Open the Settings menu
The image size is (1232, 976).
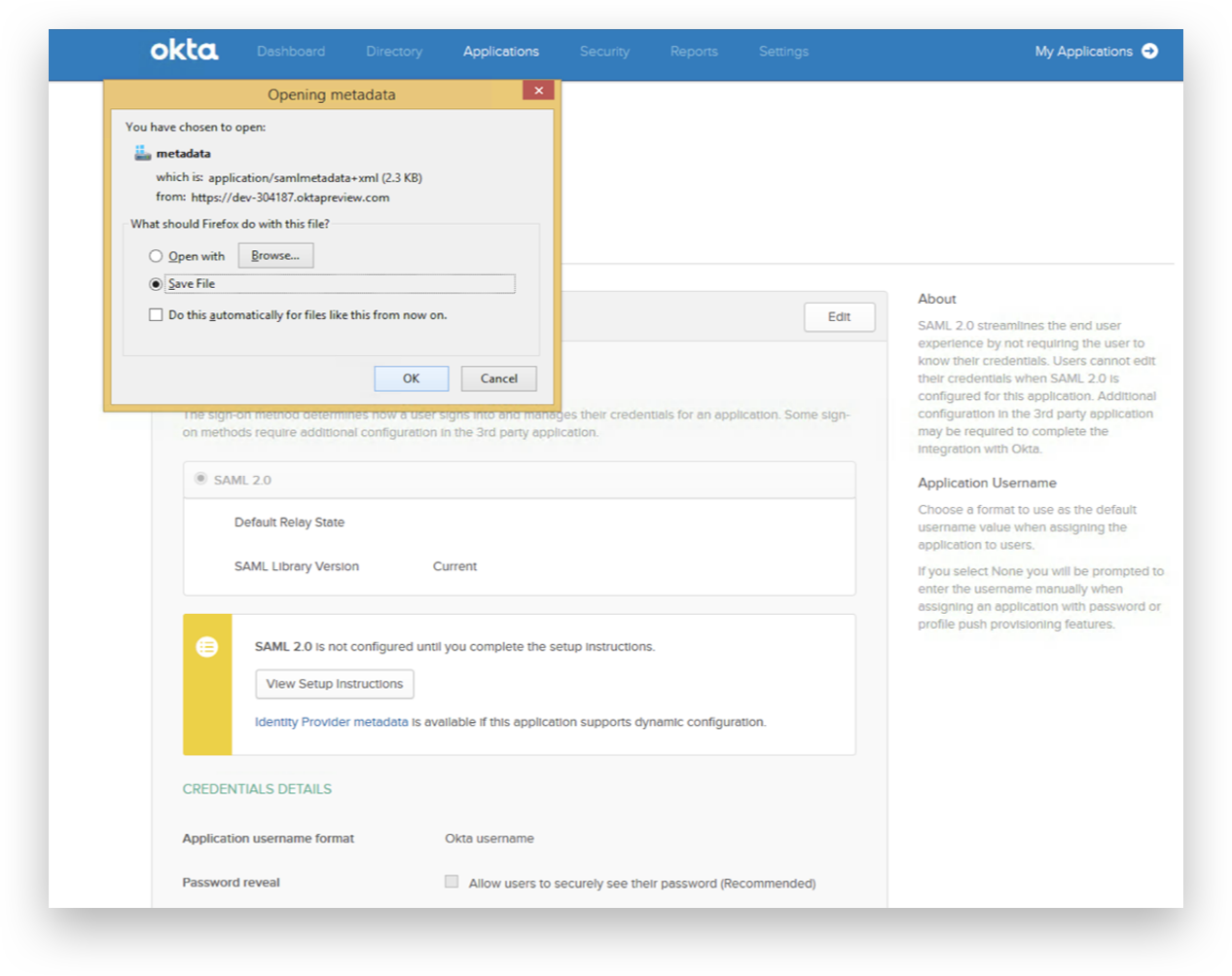click(x=783, y=52)
